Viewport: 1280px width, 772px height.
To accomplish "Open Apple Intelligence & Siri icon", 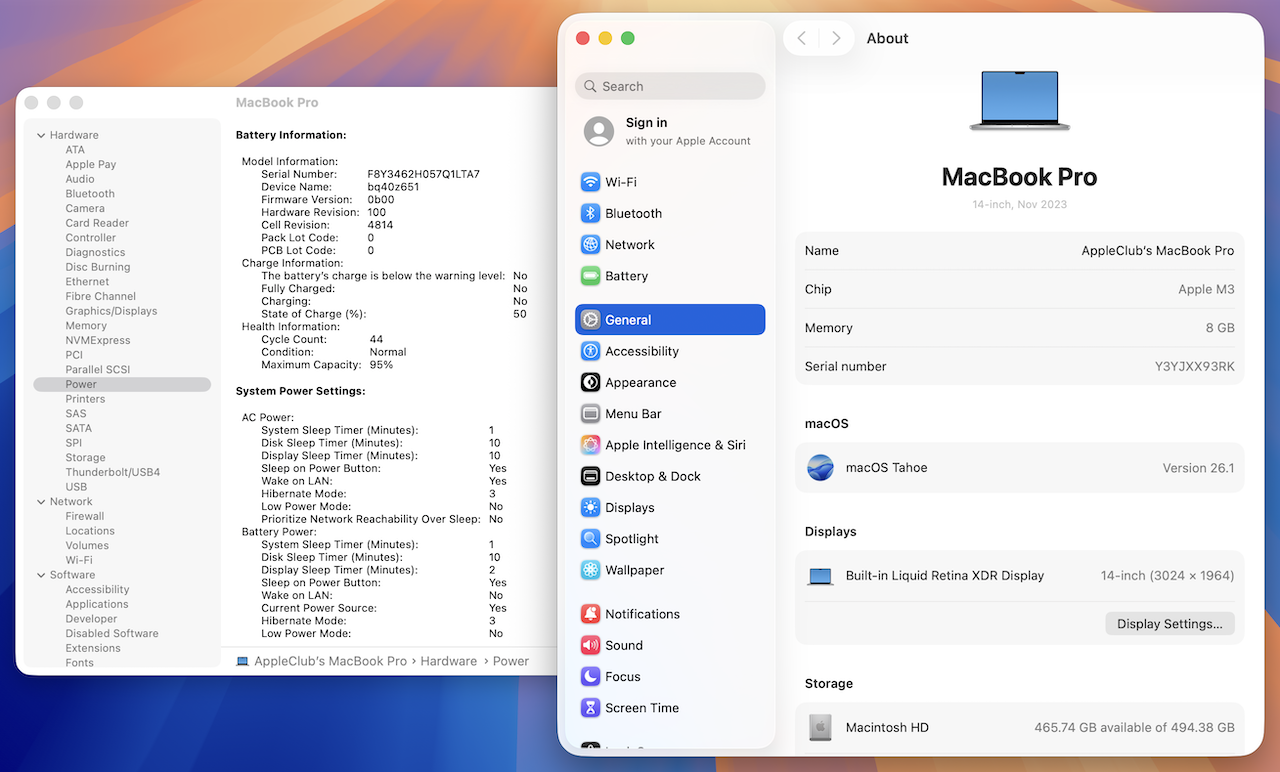I will click(x=590, y=445).
